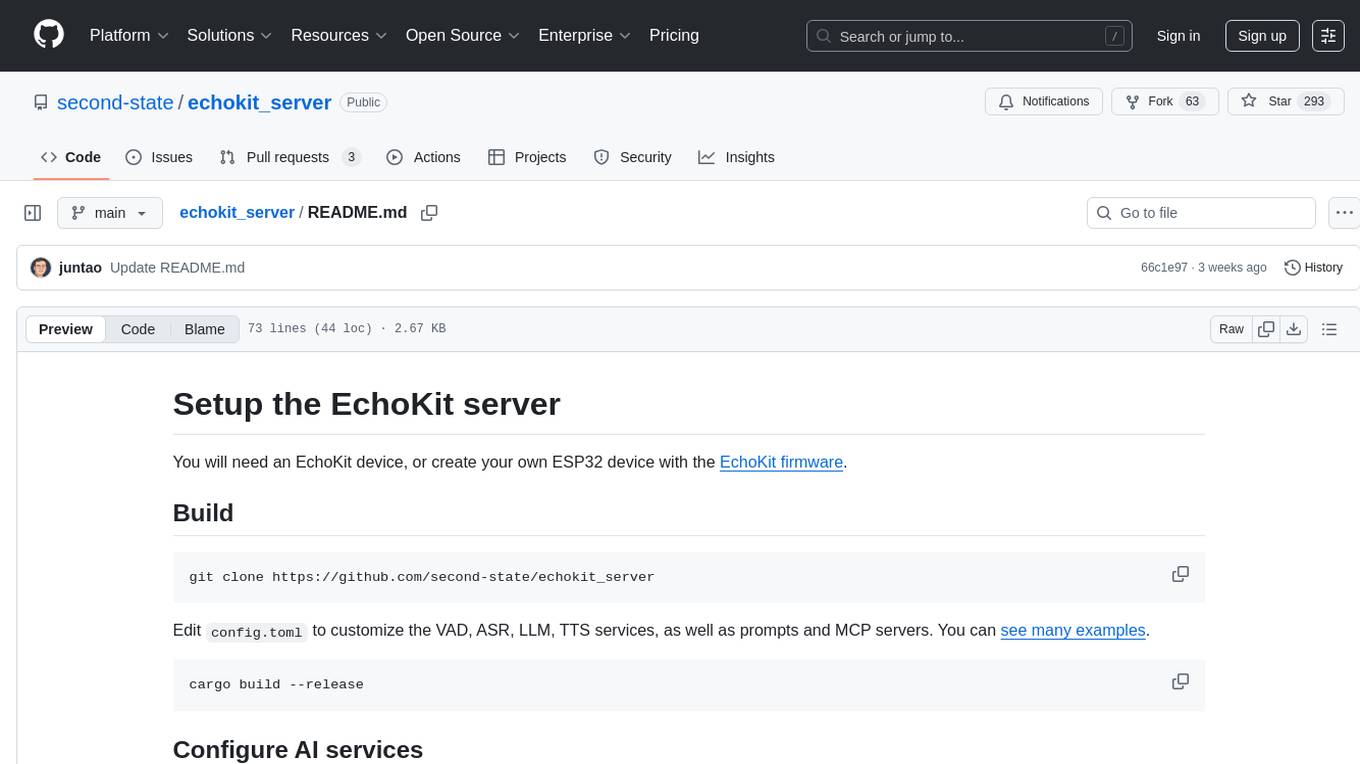This screenshot has height=764, width=1360.
Task: Copy raw file contents icon
Action: pyautogui.click(x=1266, y=329)
